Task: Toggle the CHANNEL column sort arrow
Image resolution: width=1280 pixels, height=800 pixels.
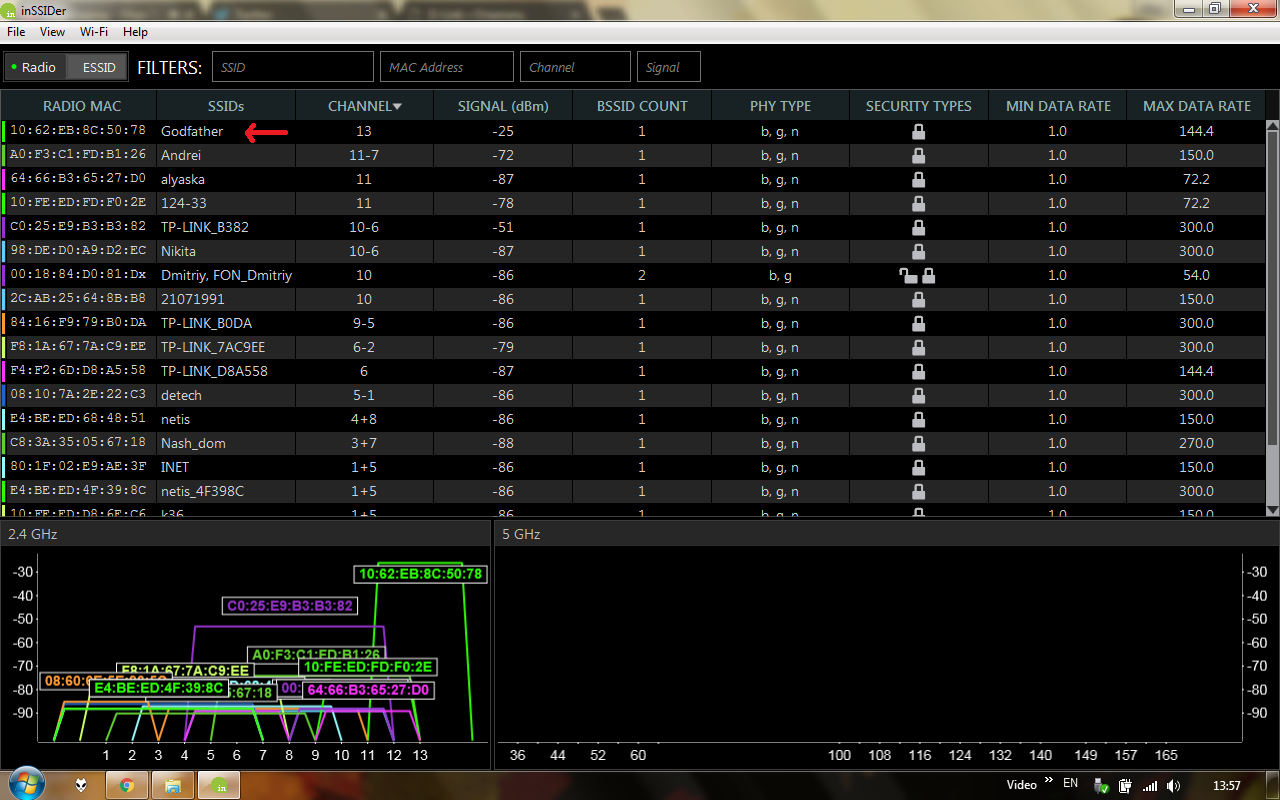Action: coord(397,106)
